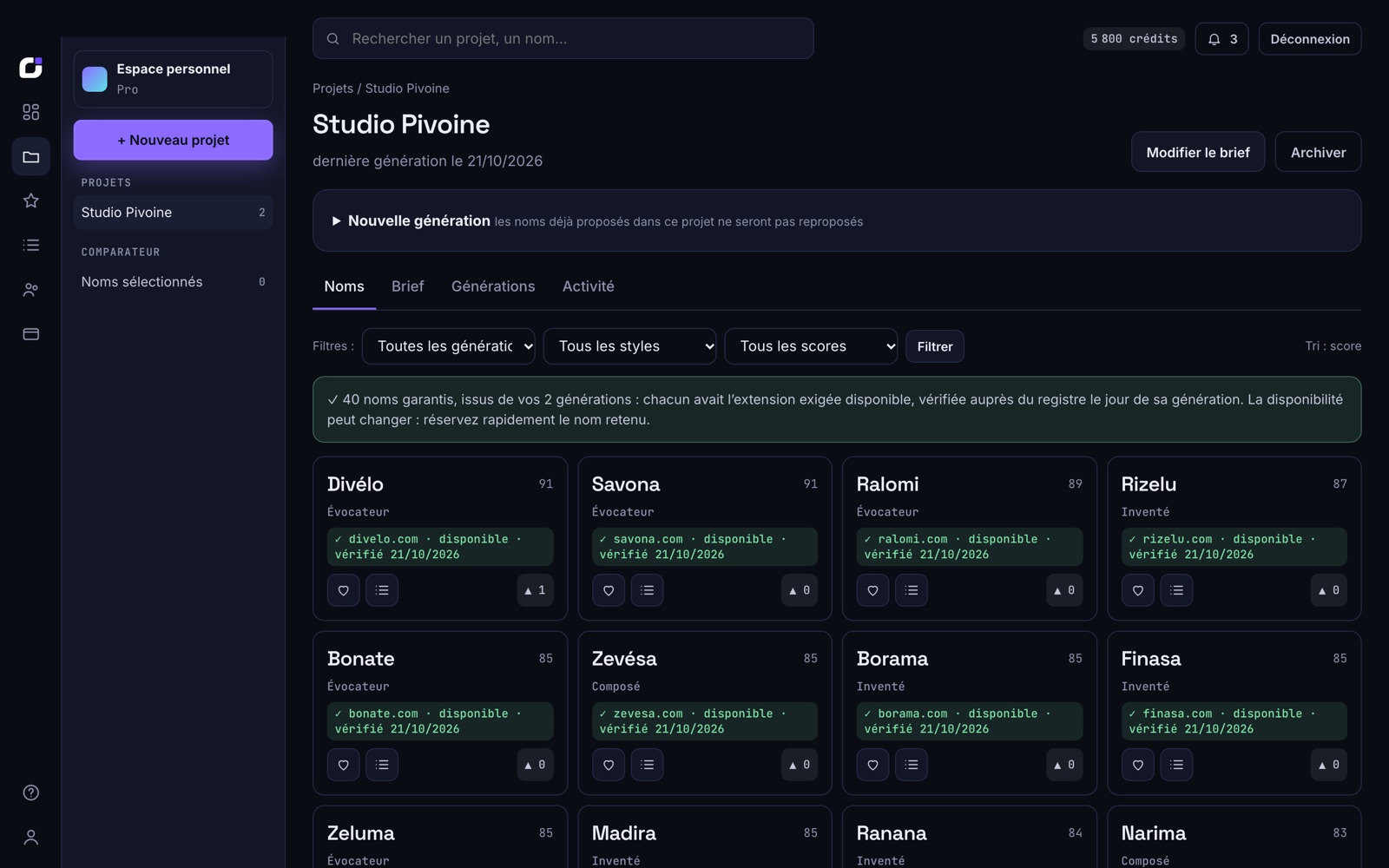Viewport: 1389px width, 868px height.
Task: Open the Toutes les générations dropdown
Action: (x=448, y=346)
